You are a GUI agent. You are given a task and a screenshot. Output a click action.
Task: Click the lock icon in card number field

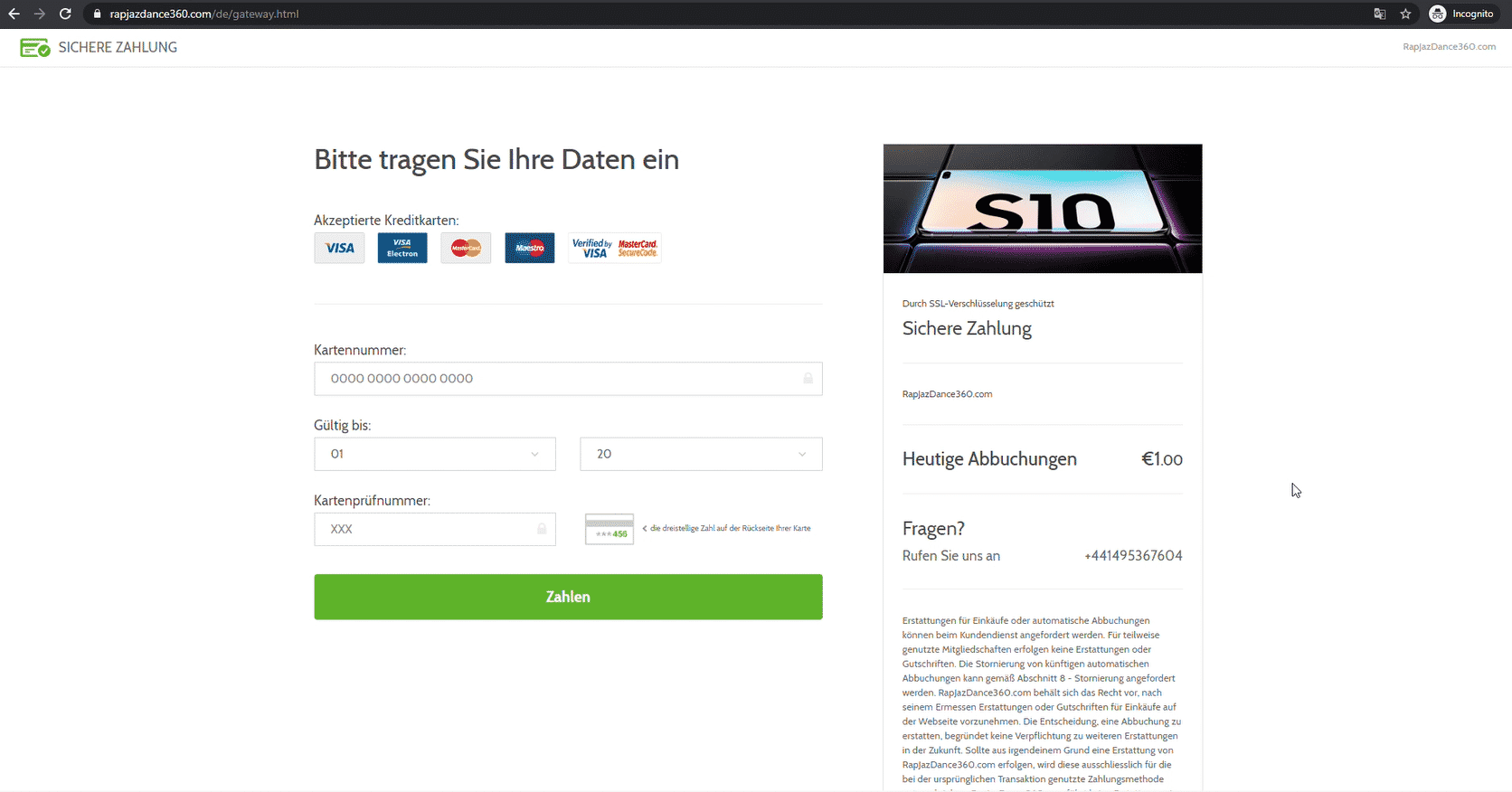click(x=808, y=378)
